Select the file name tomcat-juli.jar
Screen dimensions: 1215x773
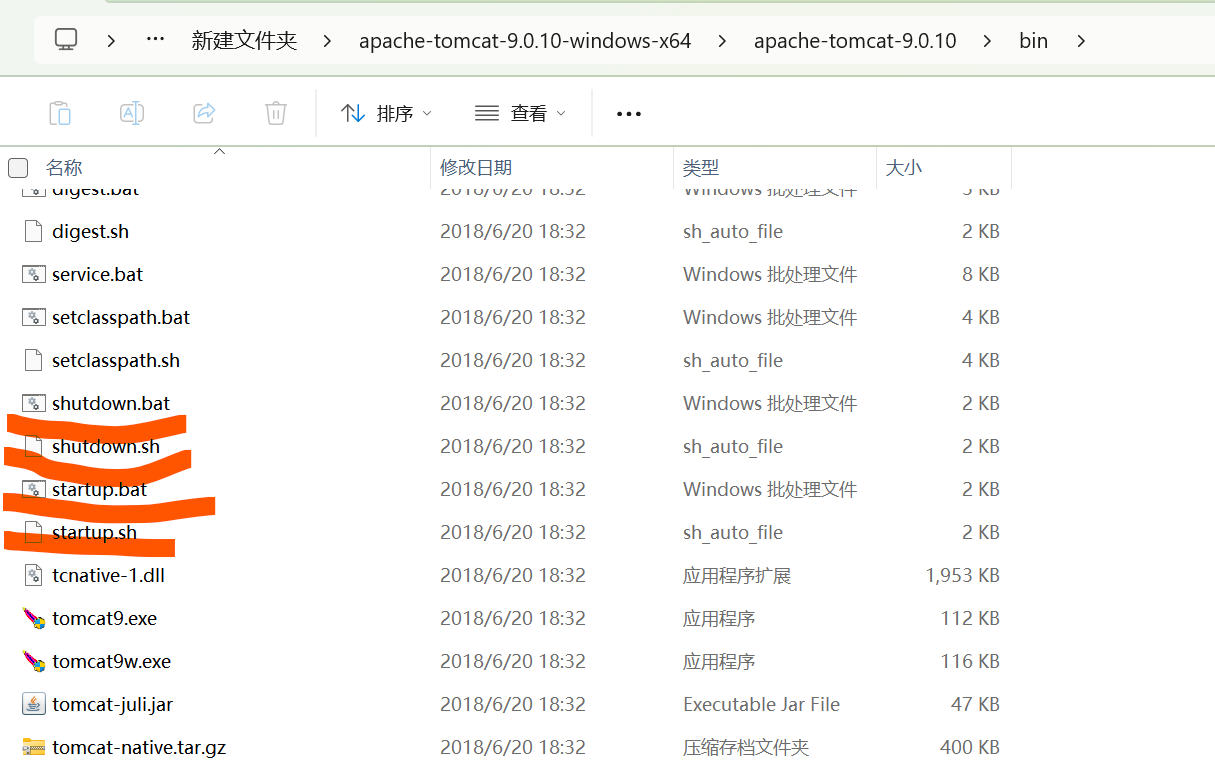pyautogui.click(x=113, y=704)
